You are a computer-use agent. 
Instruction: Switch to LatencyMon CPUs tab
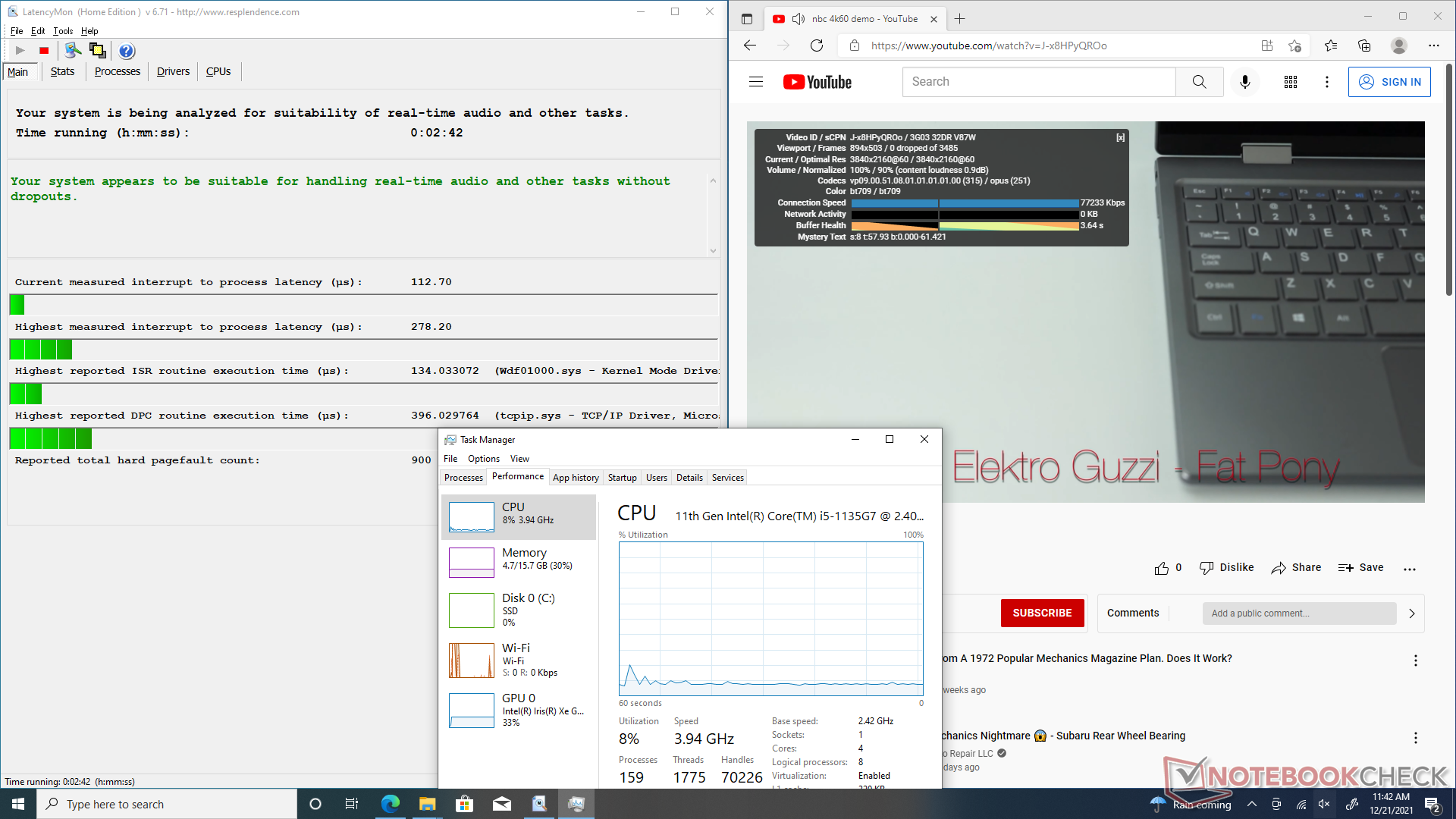[x=218, y=71]
